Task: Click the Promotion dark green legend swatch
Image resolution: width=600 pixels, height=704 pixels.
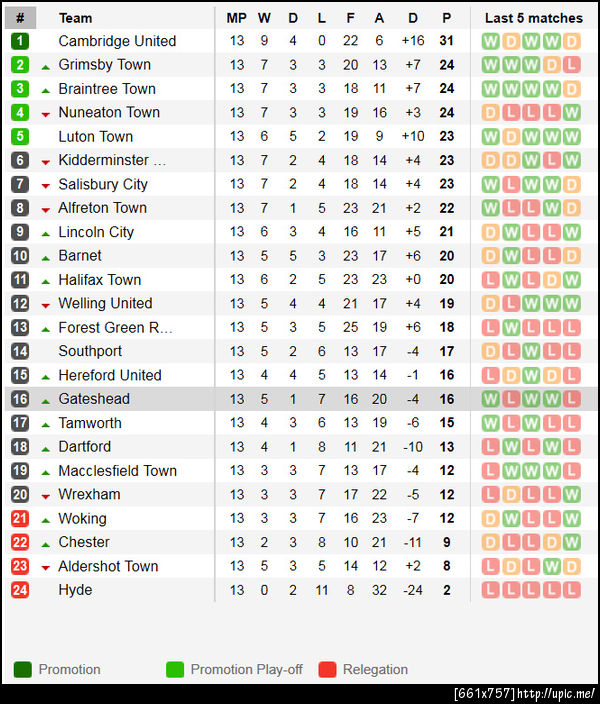Action: click(22, 670)
